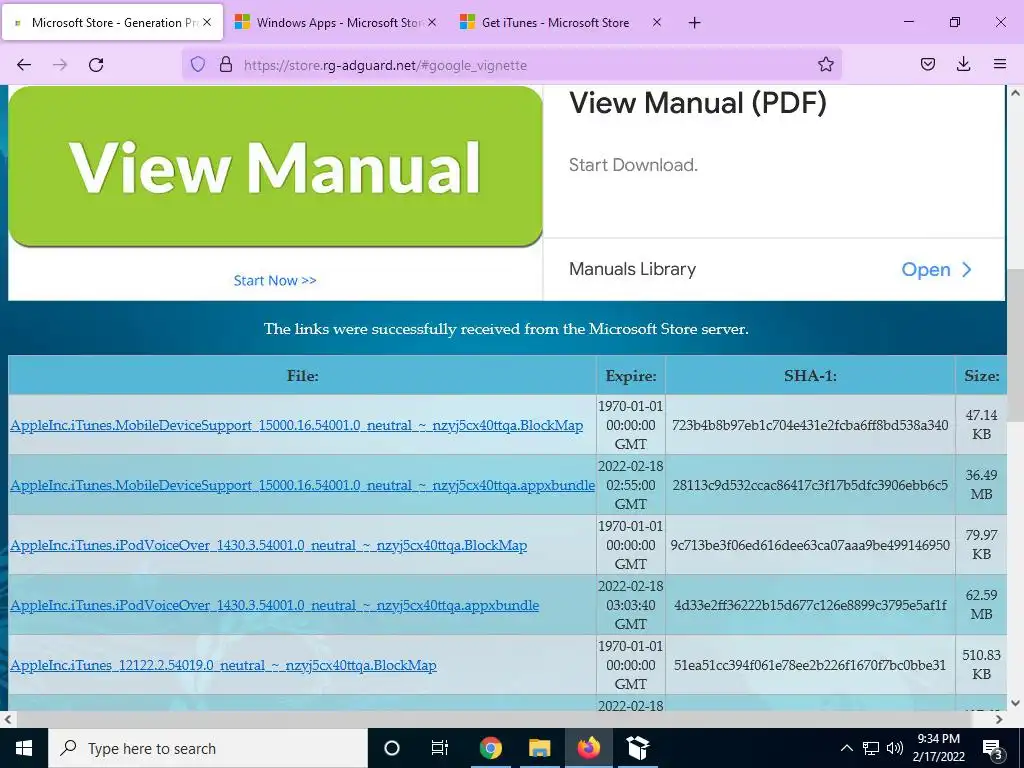The height and width of the screenshot is (768, 1024).
Task: Click the 36.49 MB size cell
Action: (x=982, y=485)
